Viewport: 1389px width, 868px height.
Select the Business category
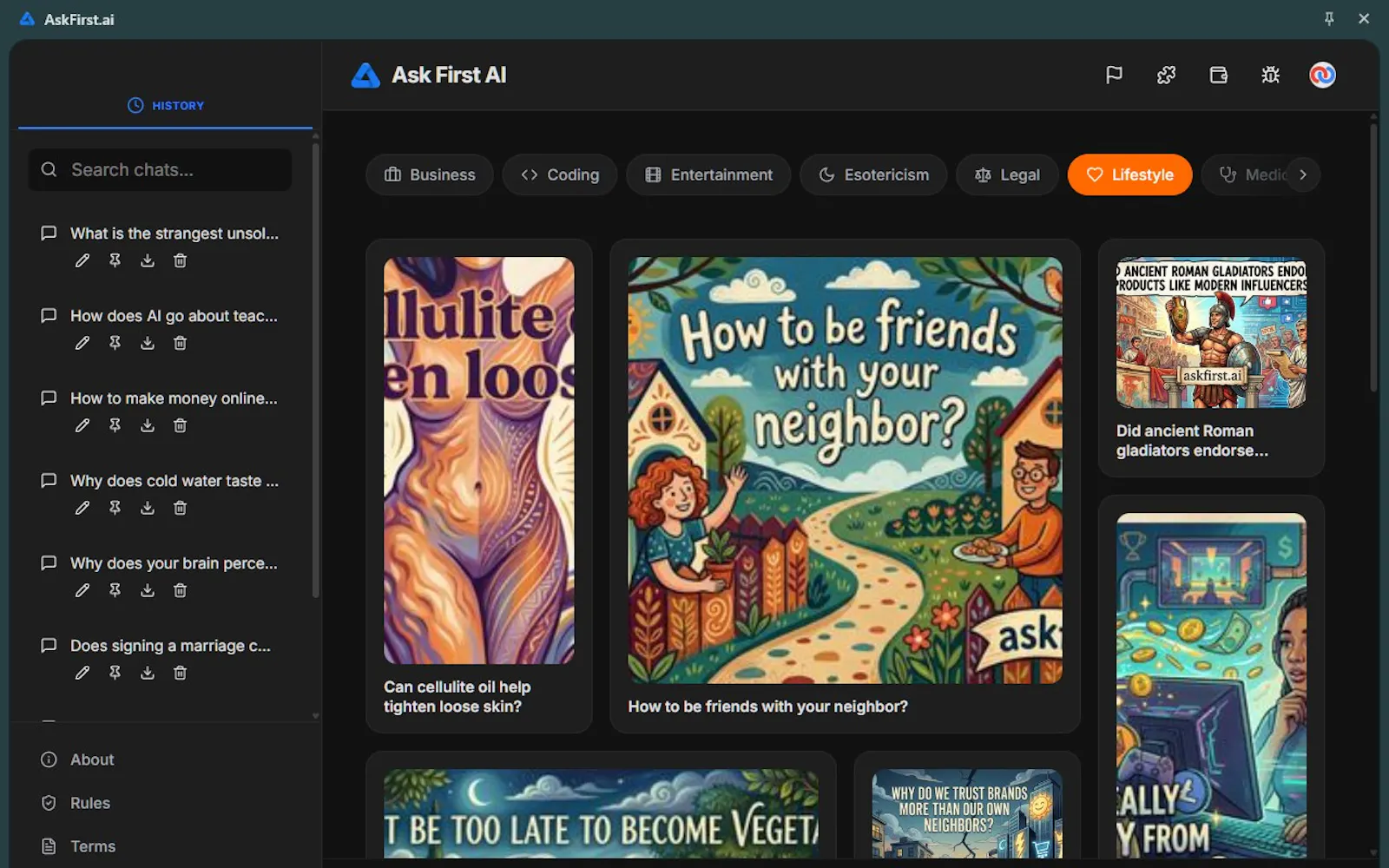coord(430,174)
